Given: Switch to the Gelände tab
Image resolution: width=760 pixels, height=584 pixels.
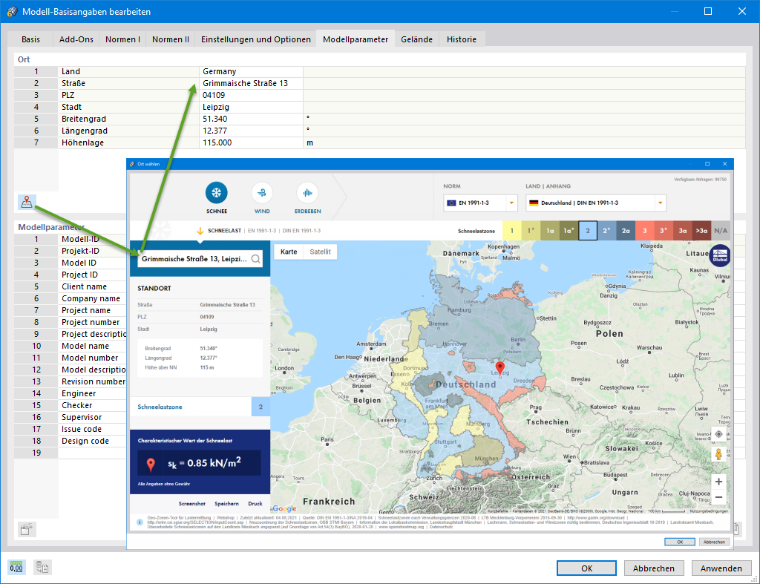Looking at the screenshot, I should click(x=416, y=39).
